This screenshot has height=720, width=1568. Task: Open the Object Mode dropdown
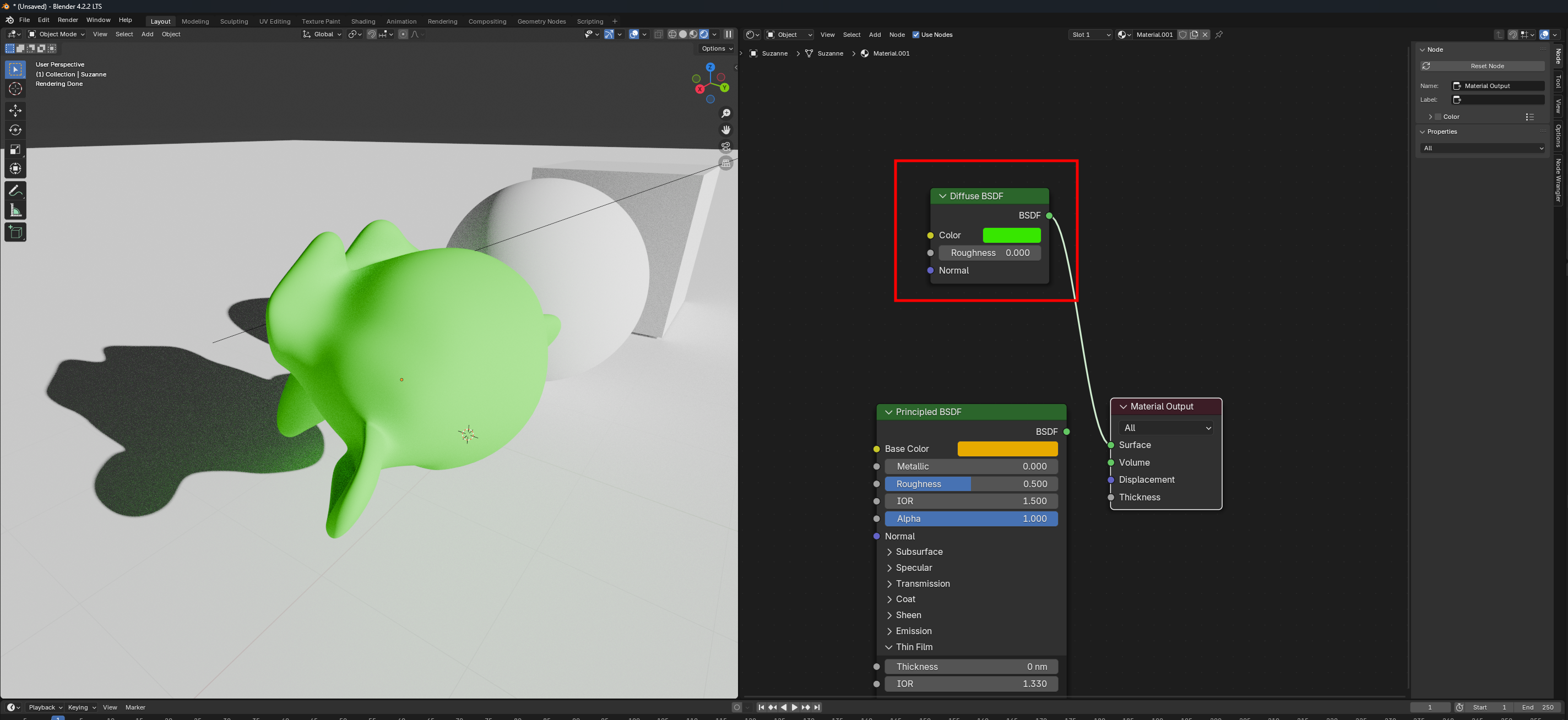click(x=57, y=34)
